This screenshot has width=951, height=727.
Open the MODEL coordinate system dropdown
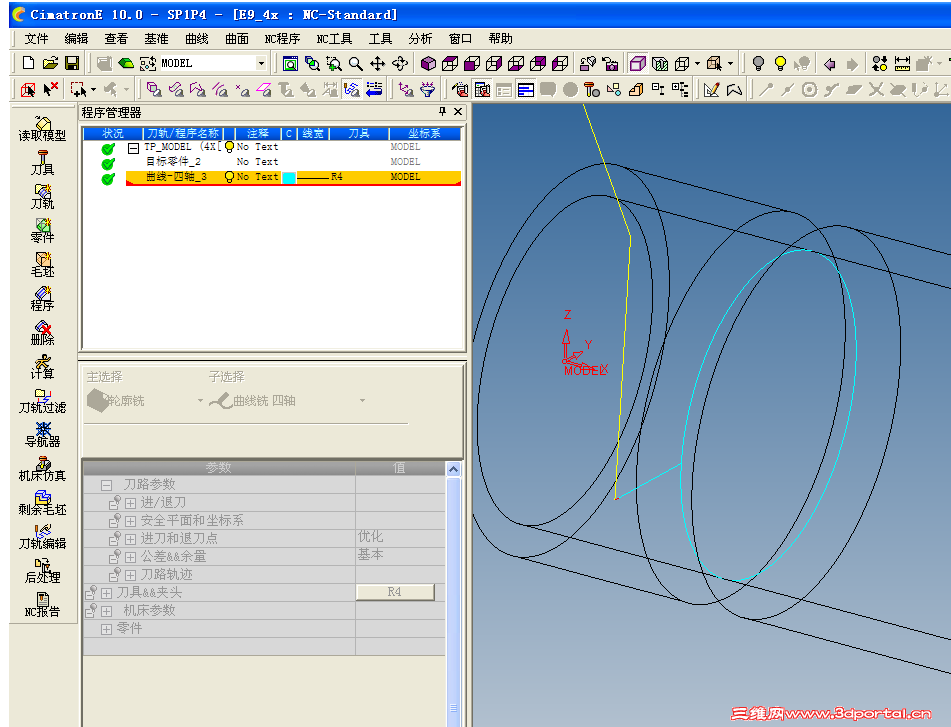point(261,63)
